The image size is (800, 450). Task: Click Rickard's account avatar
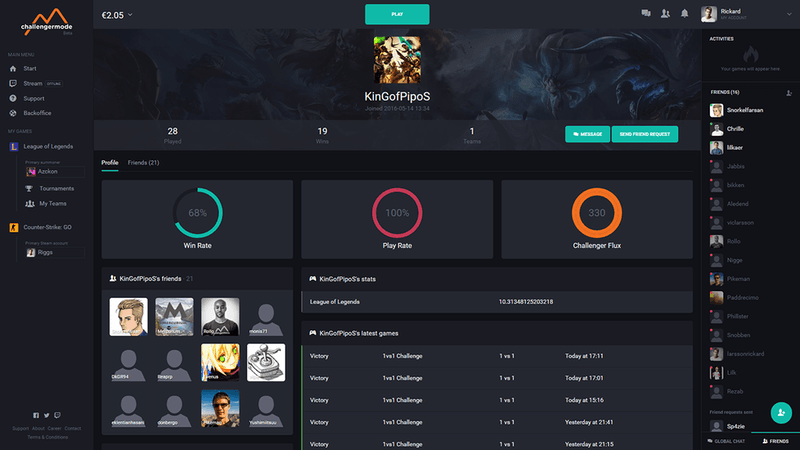(x=709, y=14)
